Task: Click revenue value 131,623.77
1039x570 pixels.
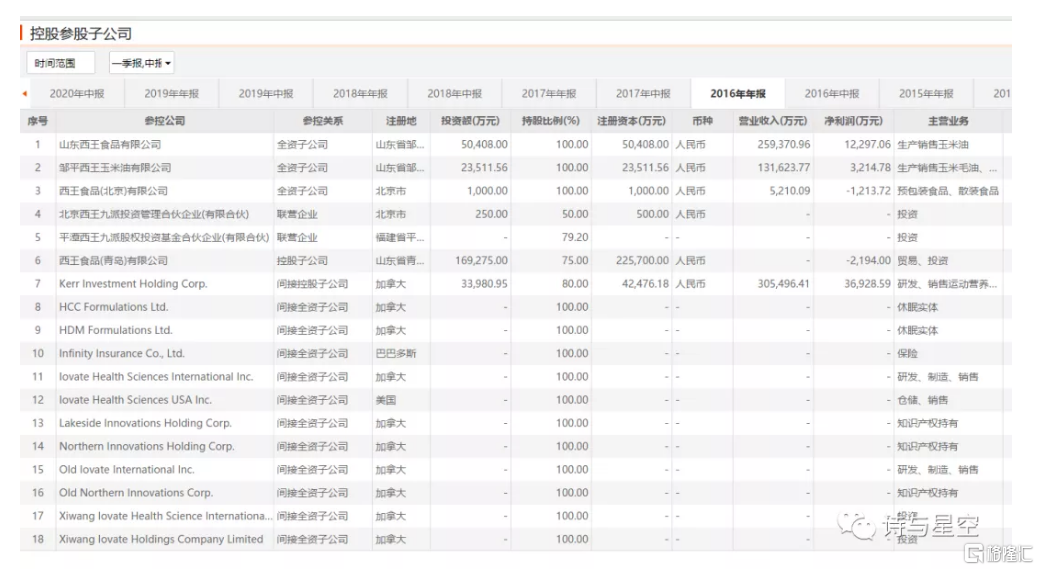Action: tap(783, 168)
